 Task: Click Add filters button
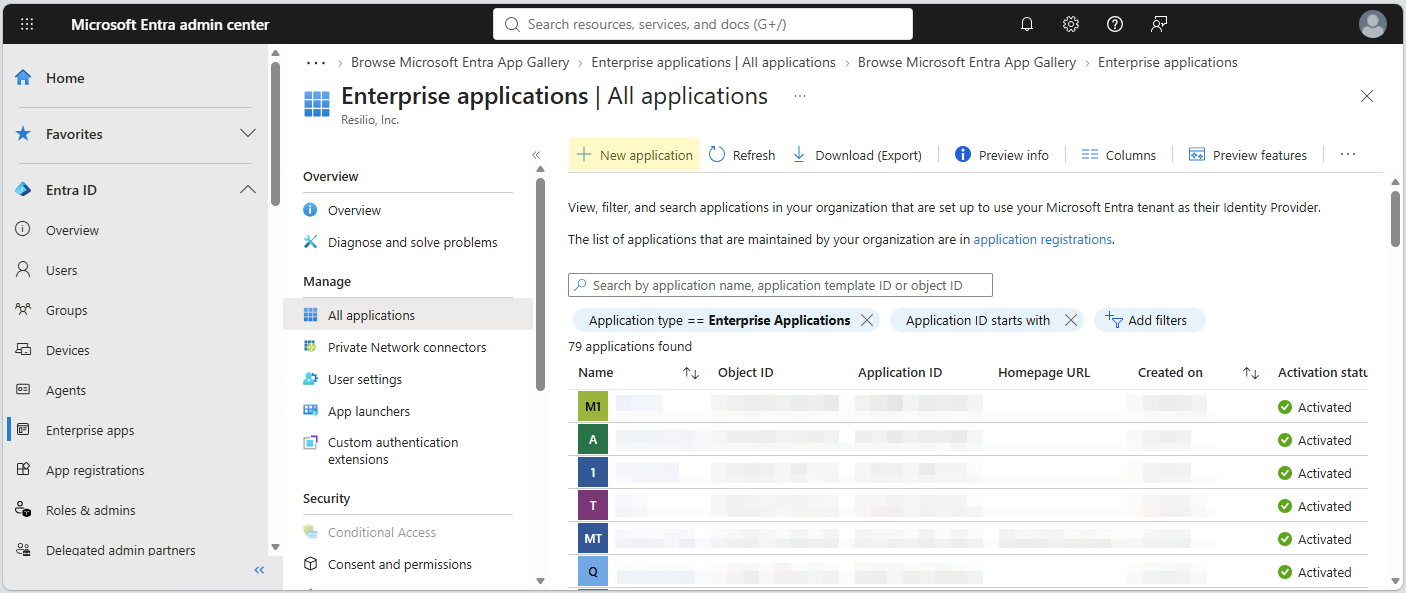click(1150, 320)
